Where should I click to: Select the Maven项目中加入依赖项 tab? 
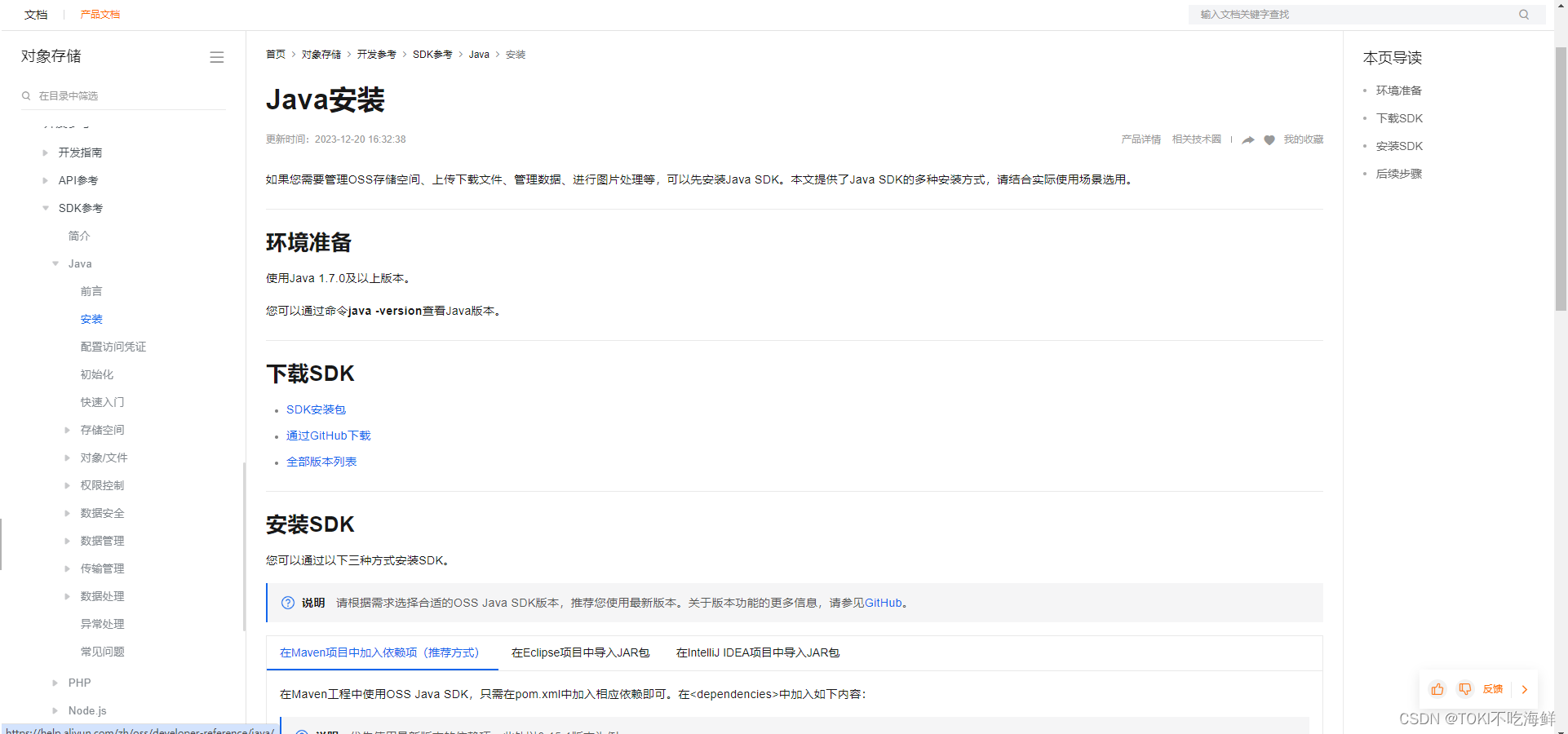(382, 652)
